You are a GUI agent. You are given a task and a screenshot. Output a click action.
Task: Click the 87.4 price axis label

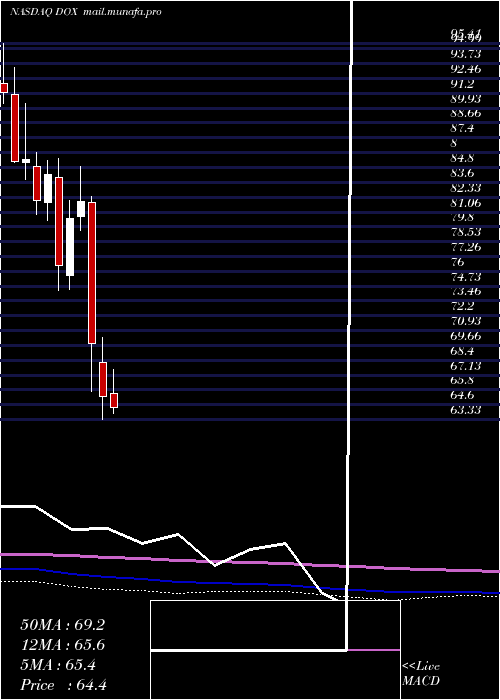[x=462, y=129]
